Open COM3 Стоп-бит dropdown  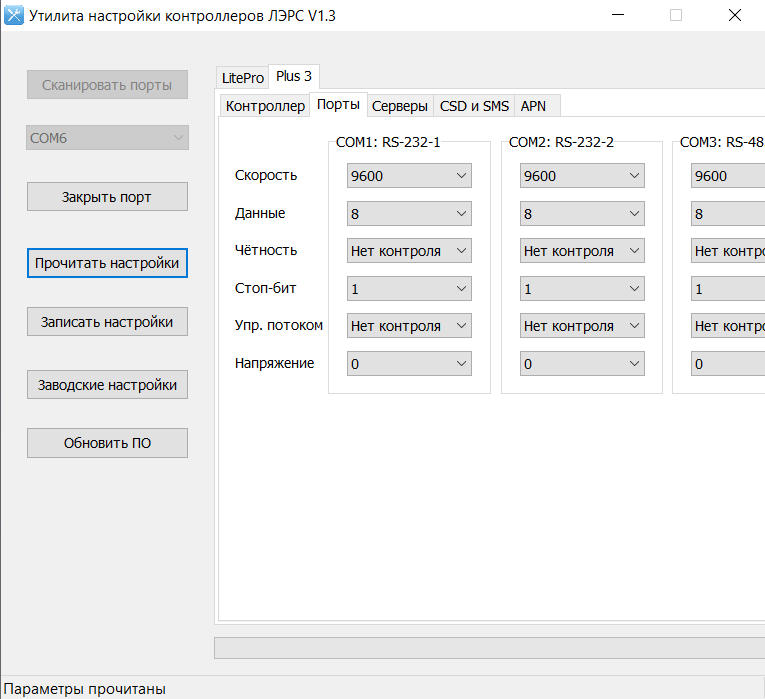click(x=728, y=289)
